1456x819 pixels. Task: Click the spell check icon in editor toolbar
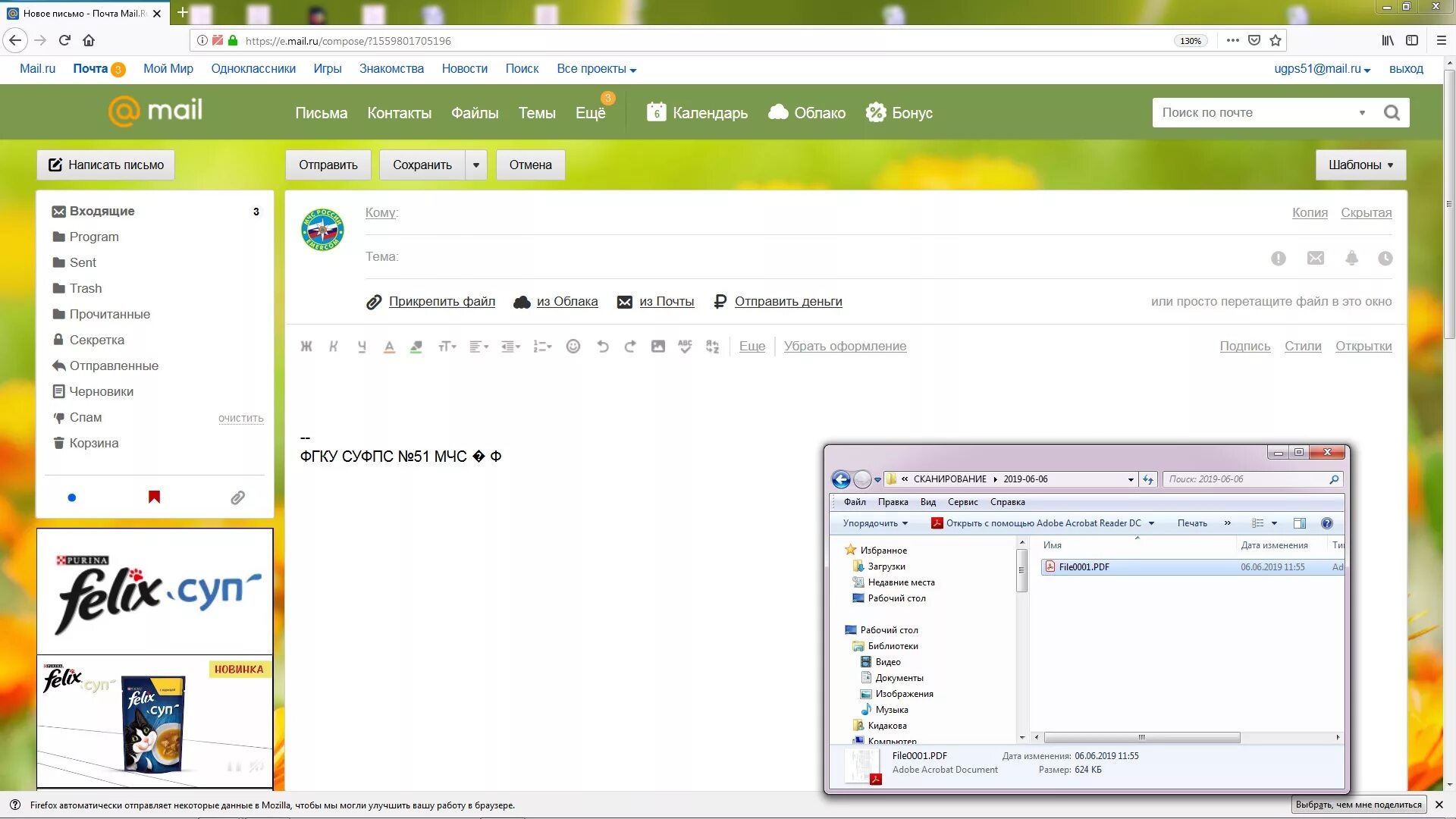point(685,347)
